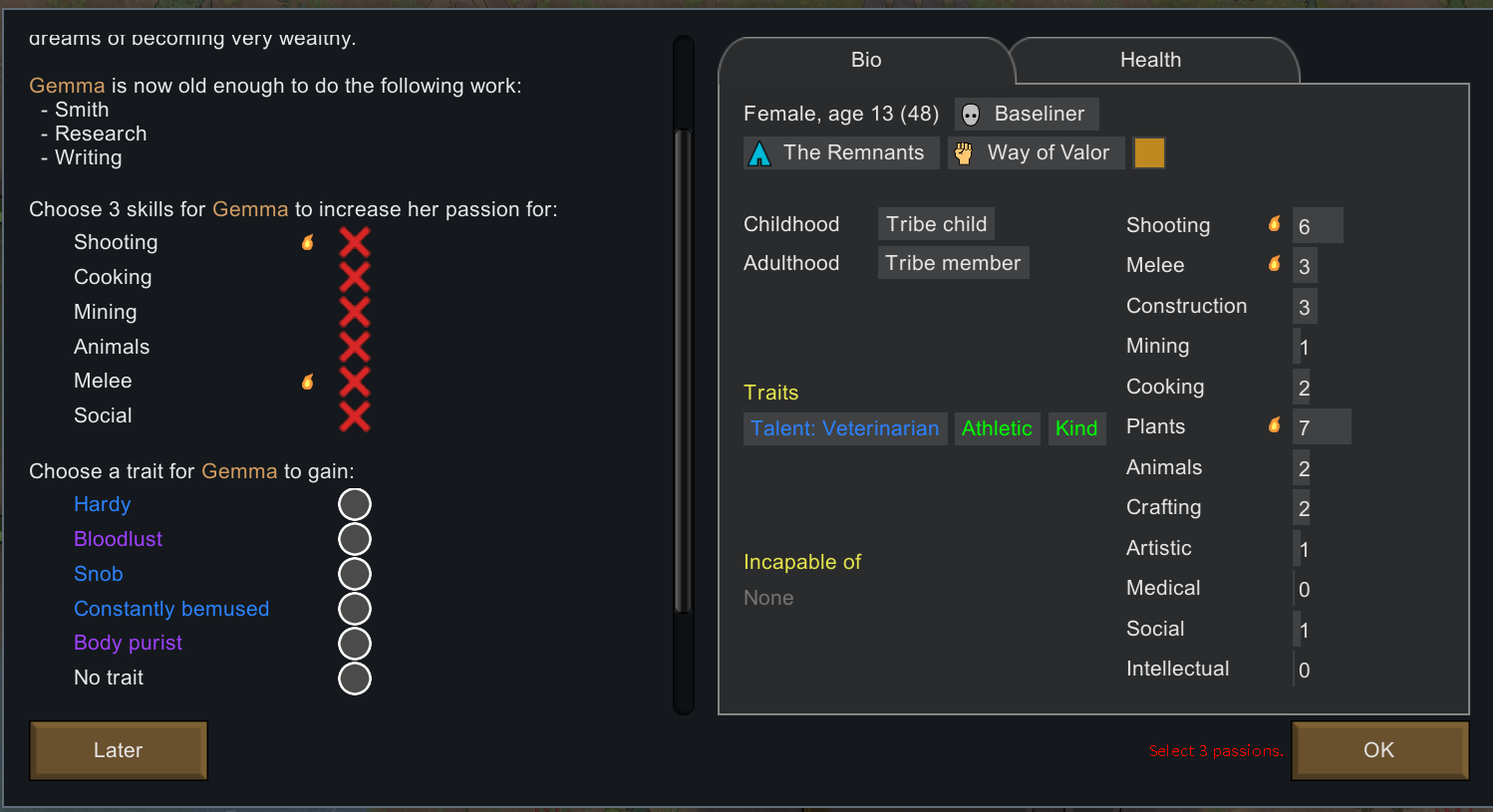Switch to the Health tab
1493x812 pixels.
[x=1150, y=60]
